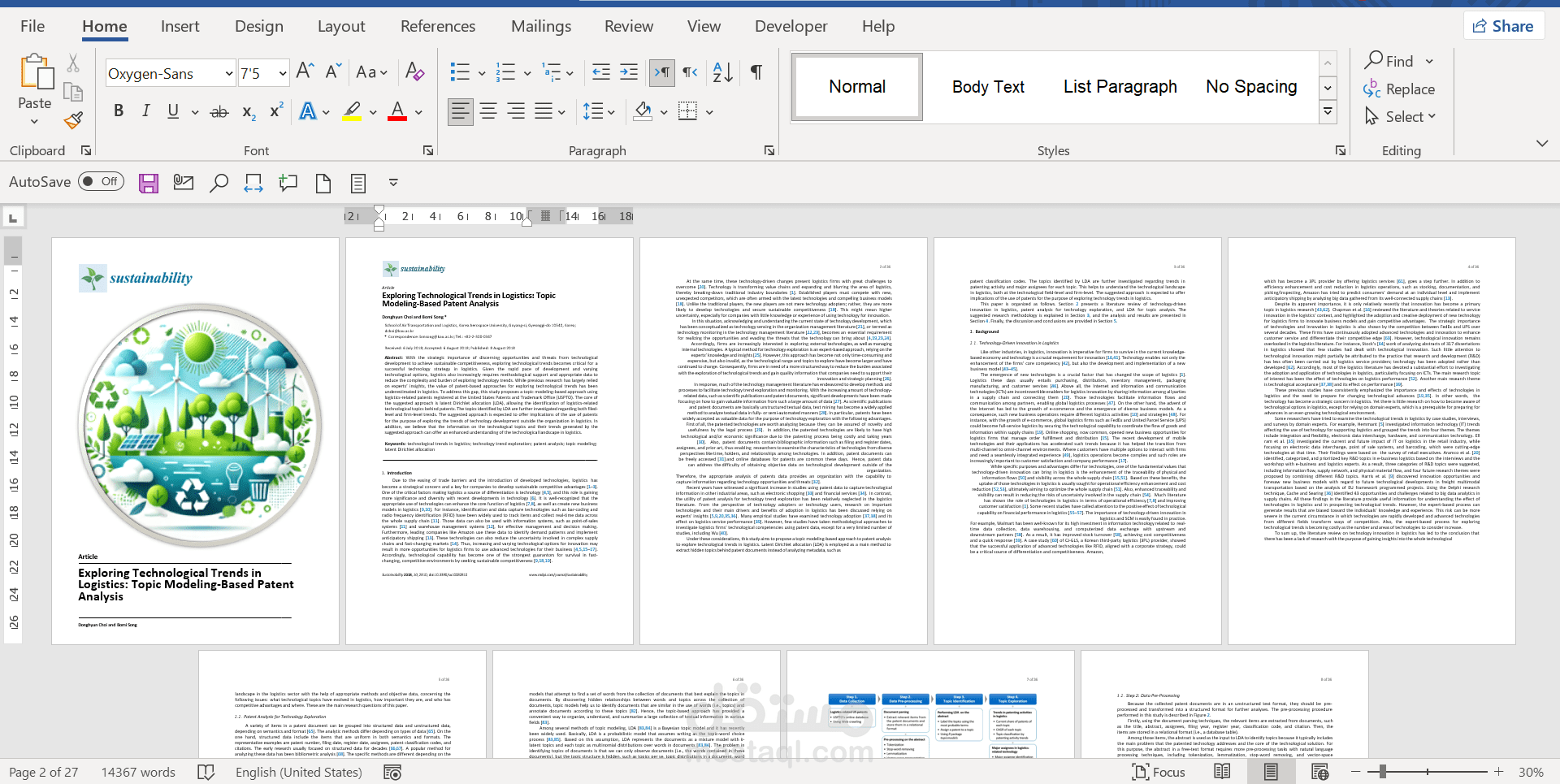Toggle show paragraph marks
This screenshot has height=784, width=1560.
pos(756,72)
